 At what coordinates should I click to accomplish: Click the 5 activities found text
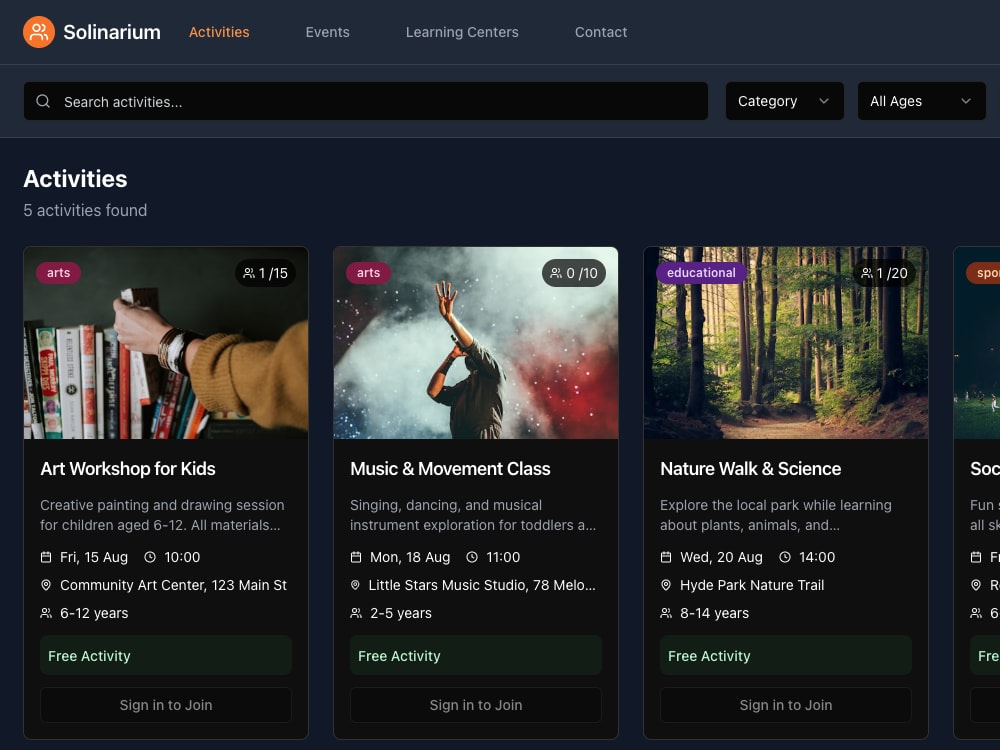click(x=85, y=210)
